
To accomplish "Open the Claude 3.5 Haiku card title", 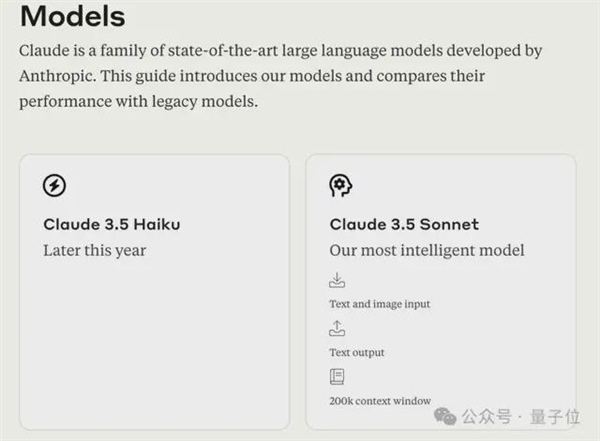I will (110, 224).
